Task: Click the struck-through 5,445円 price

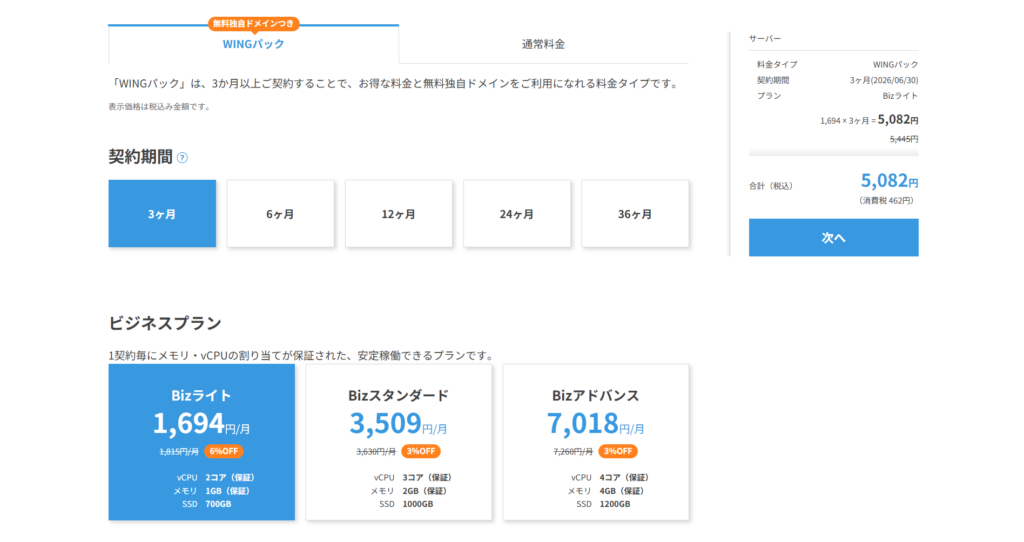Action: tap(903, 139)
